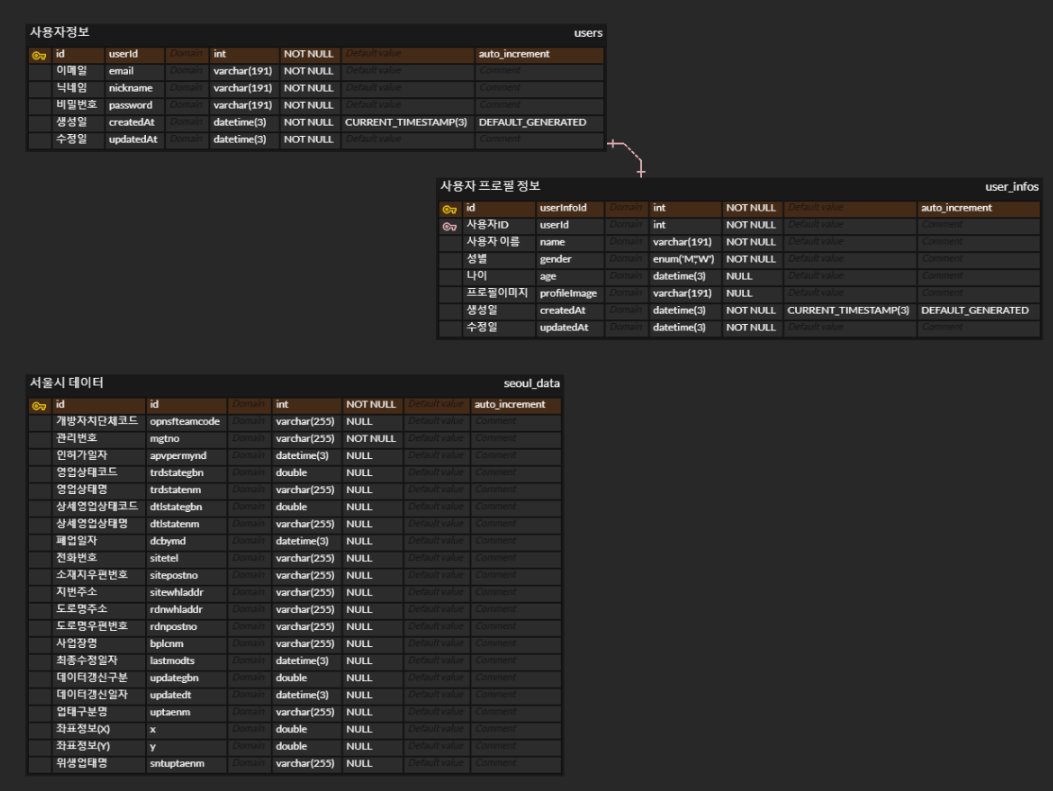Viewport: 1053px width, 791px height.
Task: Click the 위생업태명 logical name cell
Action: [x=99, y=764]
